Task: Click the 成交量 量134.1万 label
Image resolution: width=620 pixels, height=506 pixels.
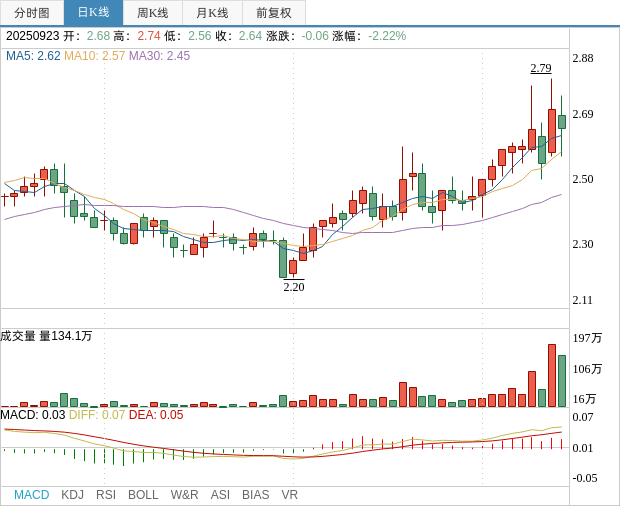Action: 46,336
